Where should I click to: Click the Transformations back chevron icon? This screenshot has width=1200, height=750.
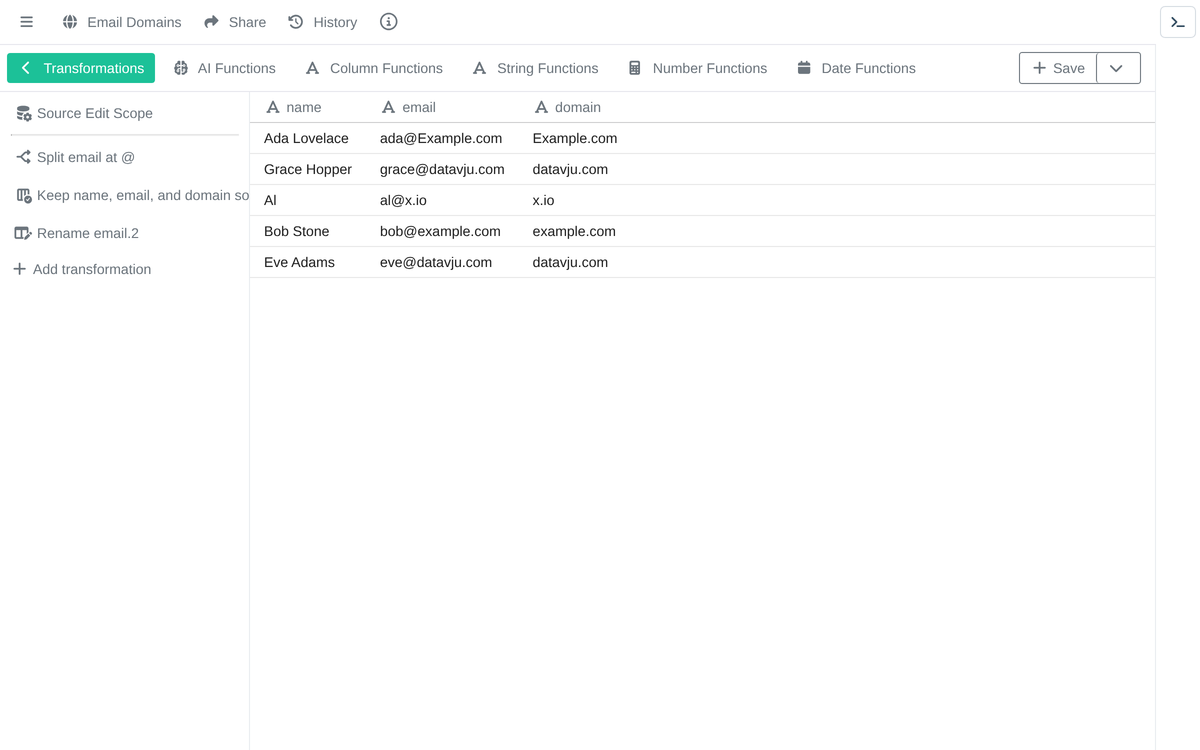[x=26, y=68]
